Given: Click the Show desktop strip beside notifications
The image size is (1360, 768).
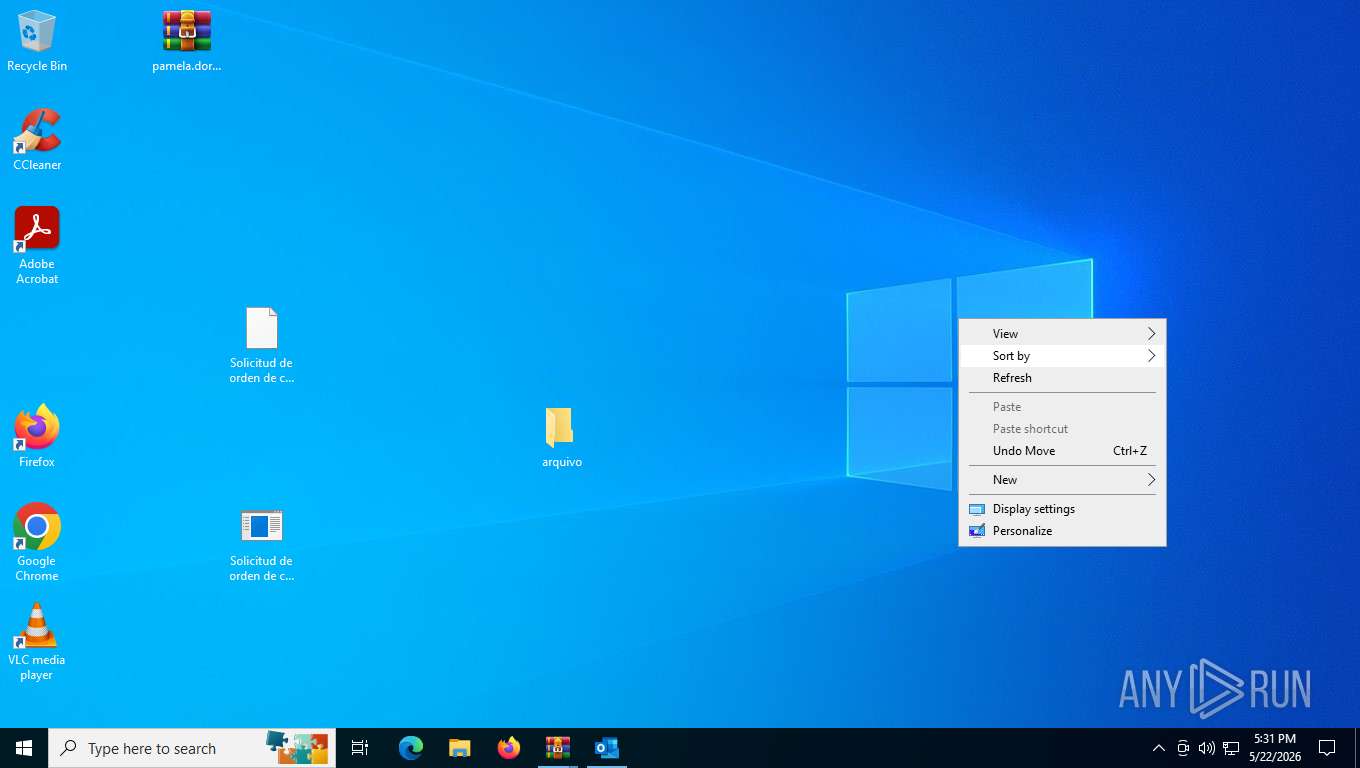Looking at the screenshot, I should coord(1357,748).
